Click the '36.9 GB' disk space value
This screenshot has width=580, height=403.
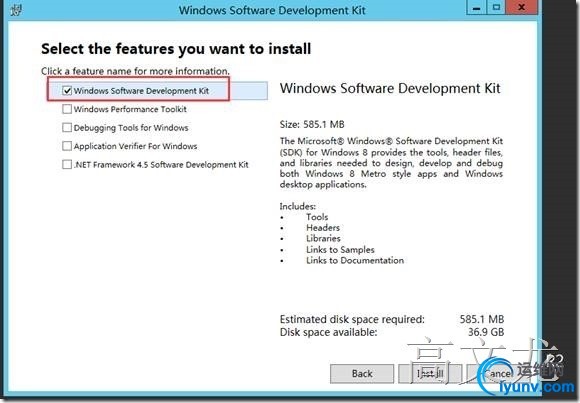(x=486, y=332)
